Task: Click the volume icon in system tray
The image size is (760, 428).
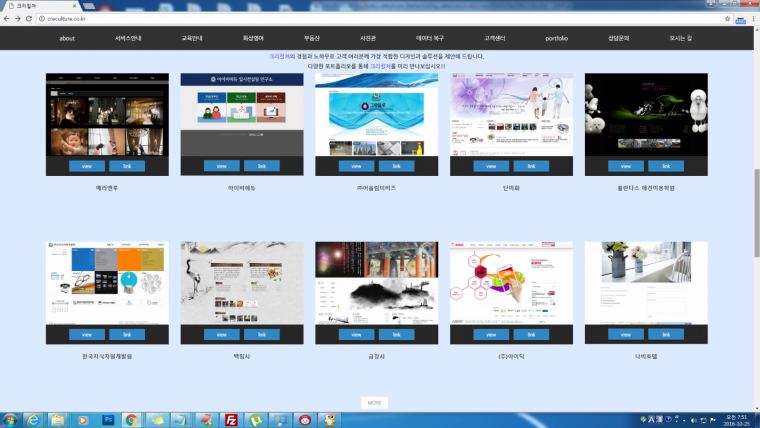Action: tap(693, 420)
